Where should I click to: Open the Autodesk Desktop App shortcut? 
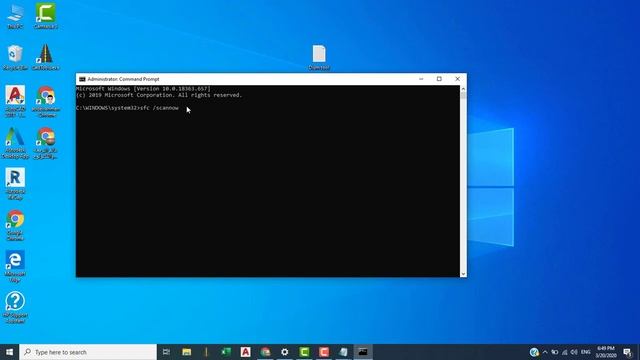coord(15,143)
